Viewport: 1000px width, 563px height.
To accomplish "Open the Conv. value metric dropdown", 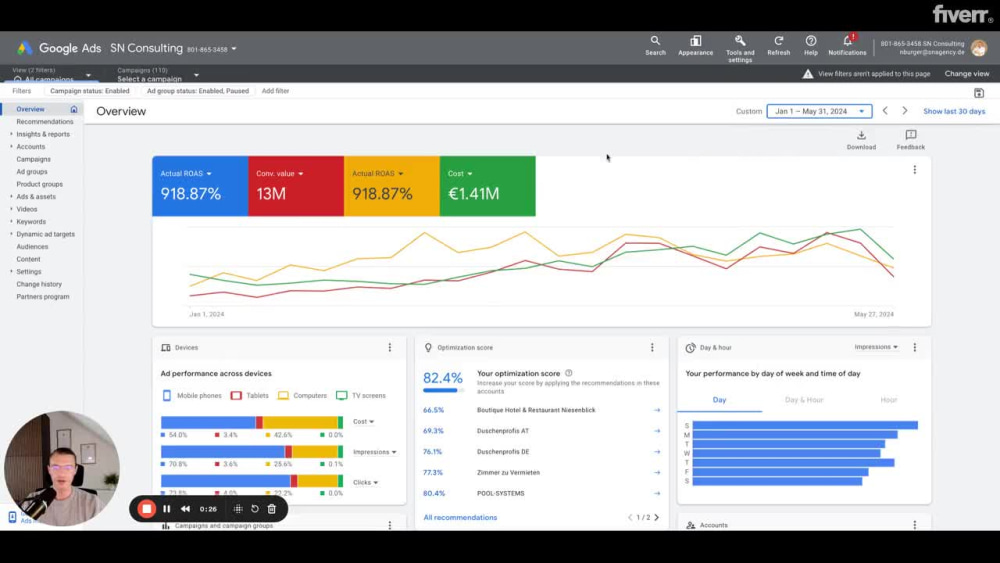I will (280, 173).
